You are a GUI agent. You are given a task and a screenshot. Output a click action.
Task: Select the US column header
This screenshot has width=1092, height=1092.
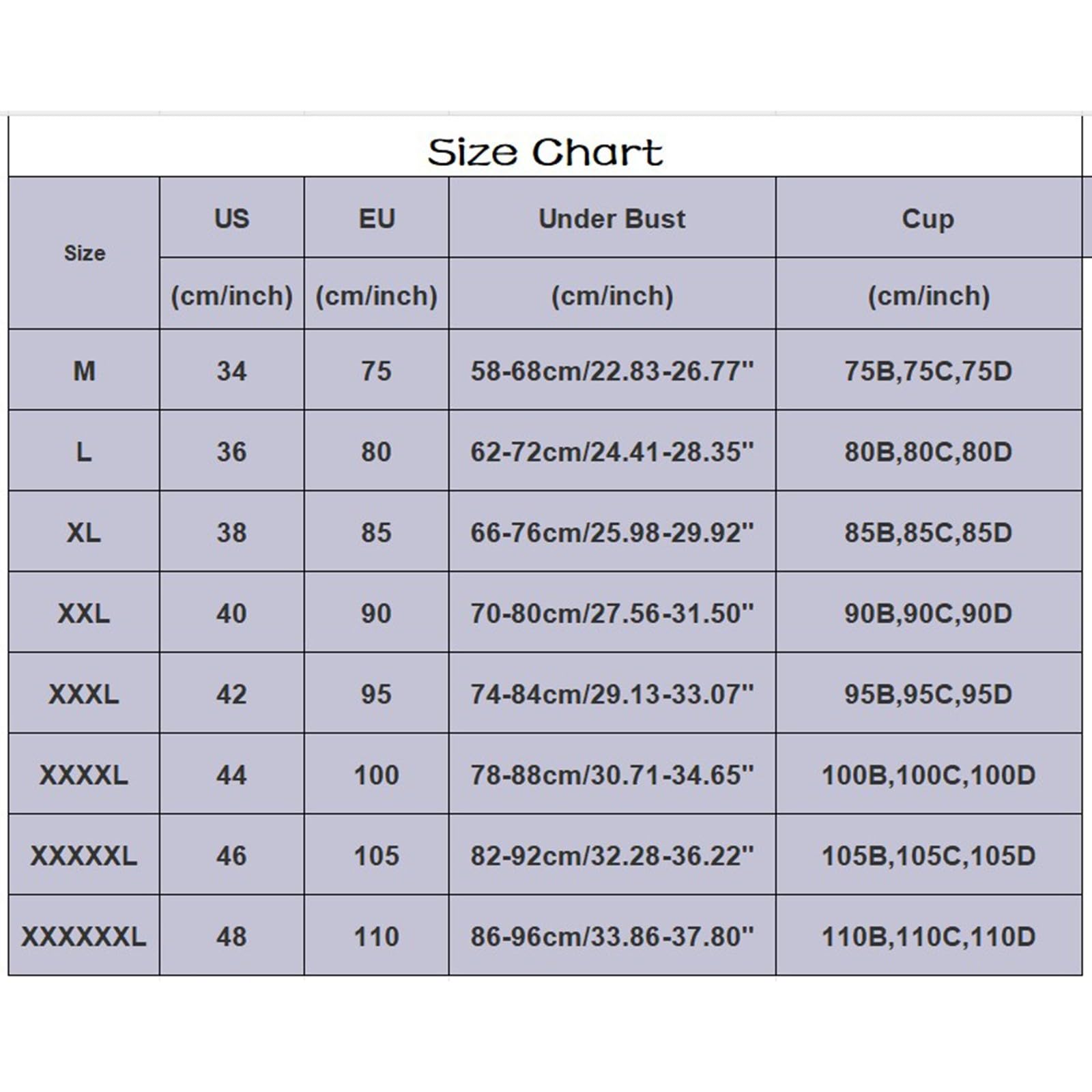pos(231,219)
